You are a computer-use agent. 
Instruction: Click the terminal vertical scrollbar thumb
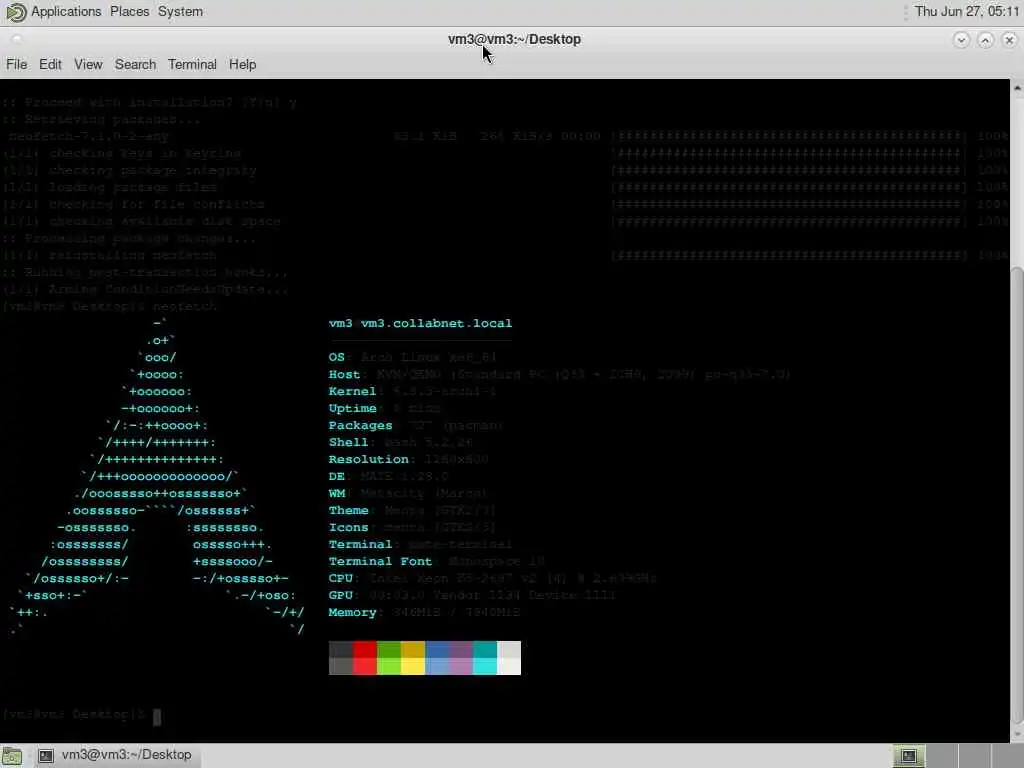click(x=1017, y=493)
